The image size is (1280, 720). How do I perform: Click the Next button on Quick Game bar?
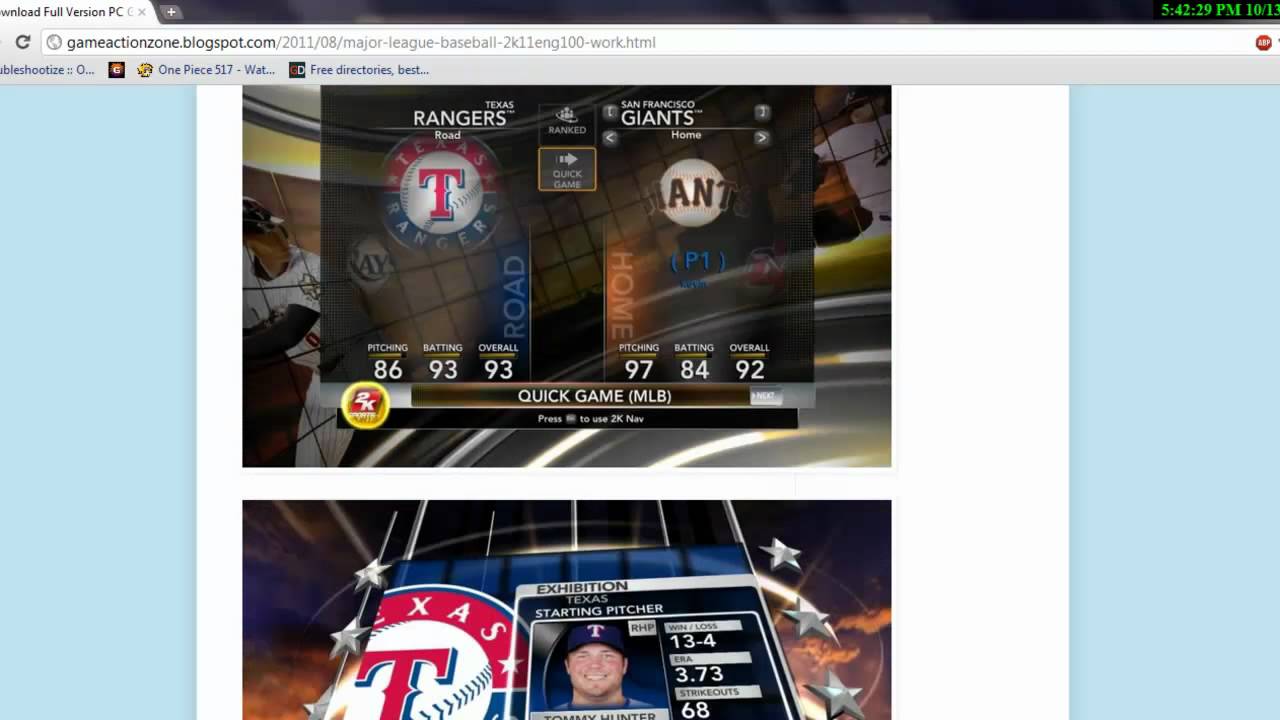pyautogui.click(x=764, y=396)
